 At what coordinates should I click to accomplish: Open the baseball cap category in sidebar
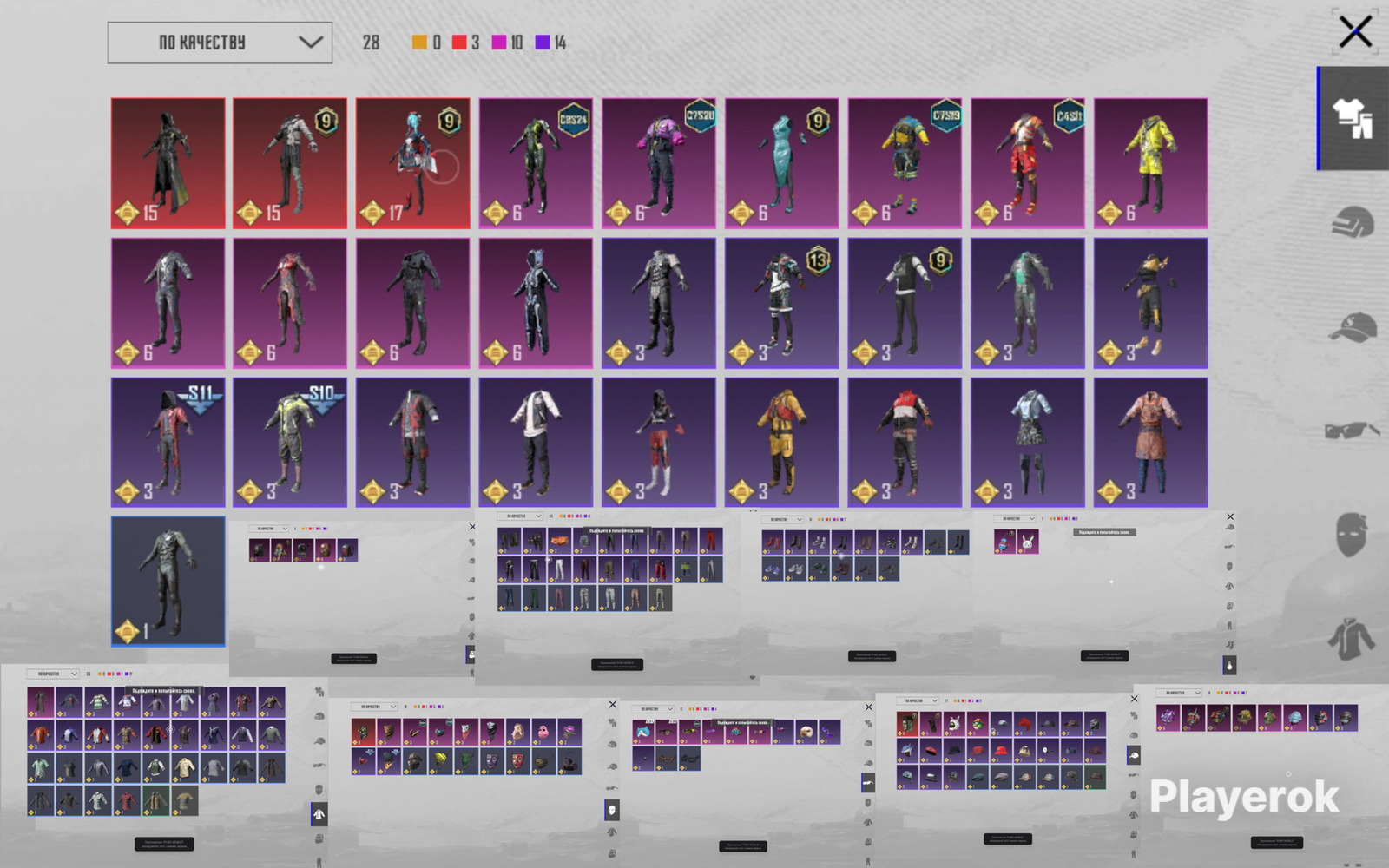click(1353, 327)
